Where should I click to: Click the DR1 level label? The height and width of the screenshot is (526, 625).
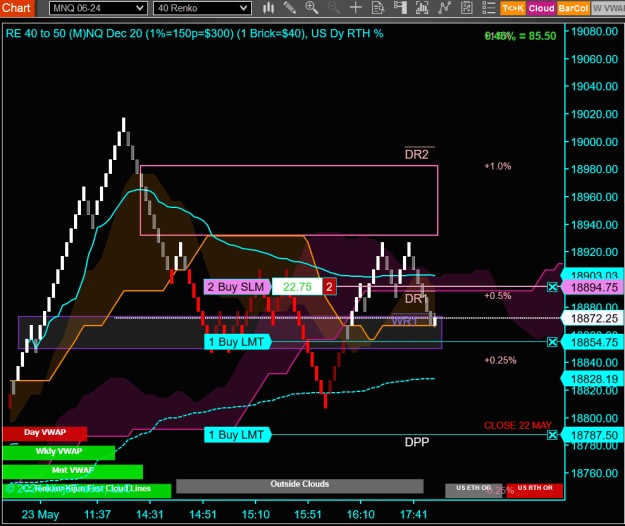416,299
